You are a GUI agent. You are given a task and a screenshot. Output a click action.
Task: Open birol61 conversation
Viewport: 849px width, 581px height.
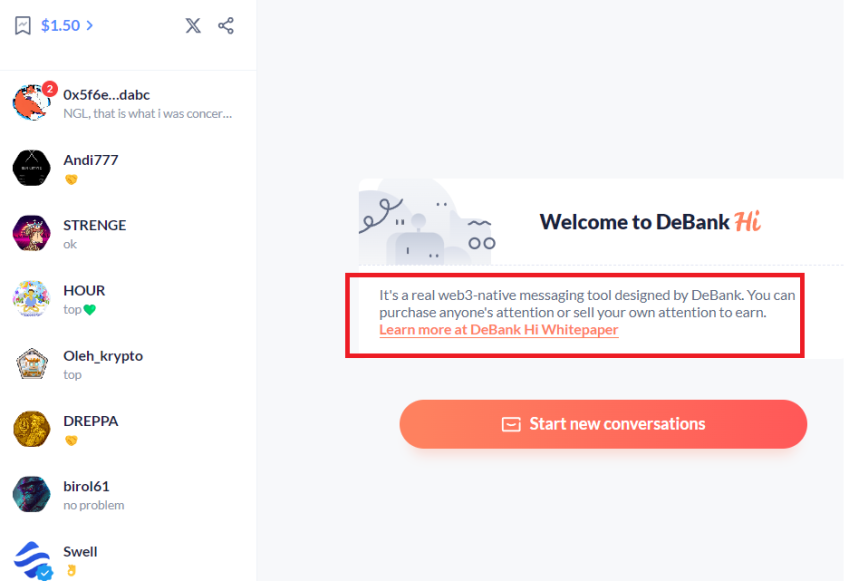click(x=128, y=494)
